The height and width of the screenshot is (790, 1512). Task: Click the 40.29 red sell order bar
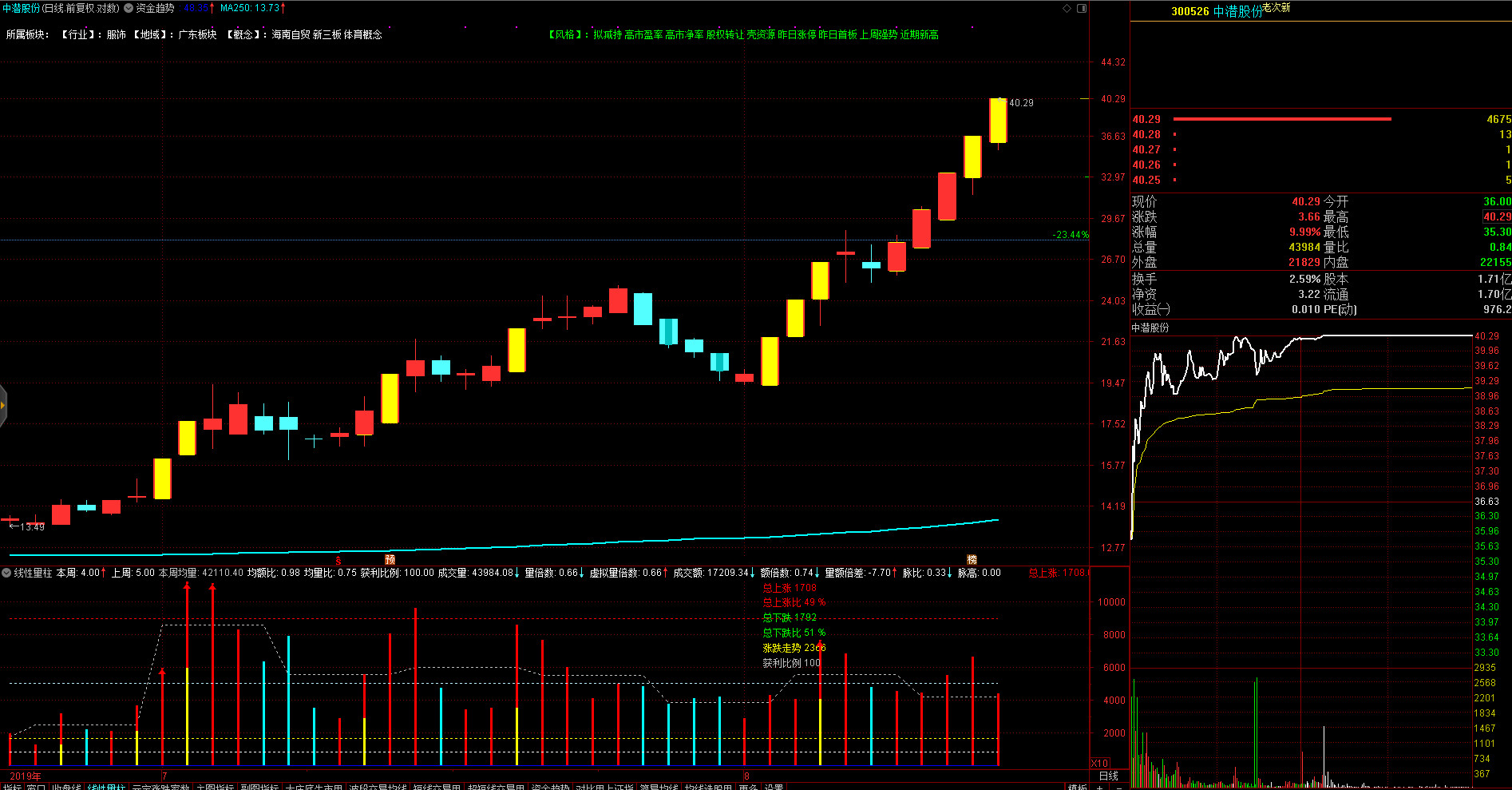pyautogui.click(x=1282, y=119)
